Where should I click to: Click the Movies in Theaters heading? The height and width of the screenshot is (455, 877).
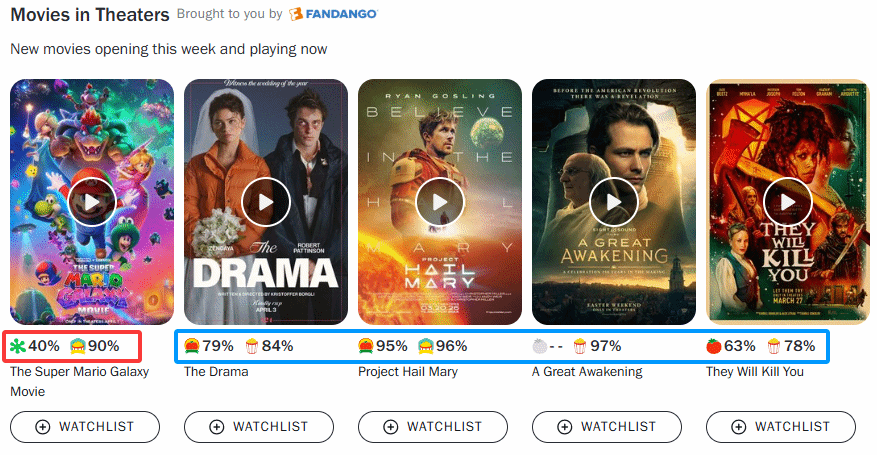click(x=89, y=15)
